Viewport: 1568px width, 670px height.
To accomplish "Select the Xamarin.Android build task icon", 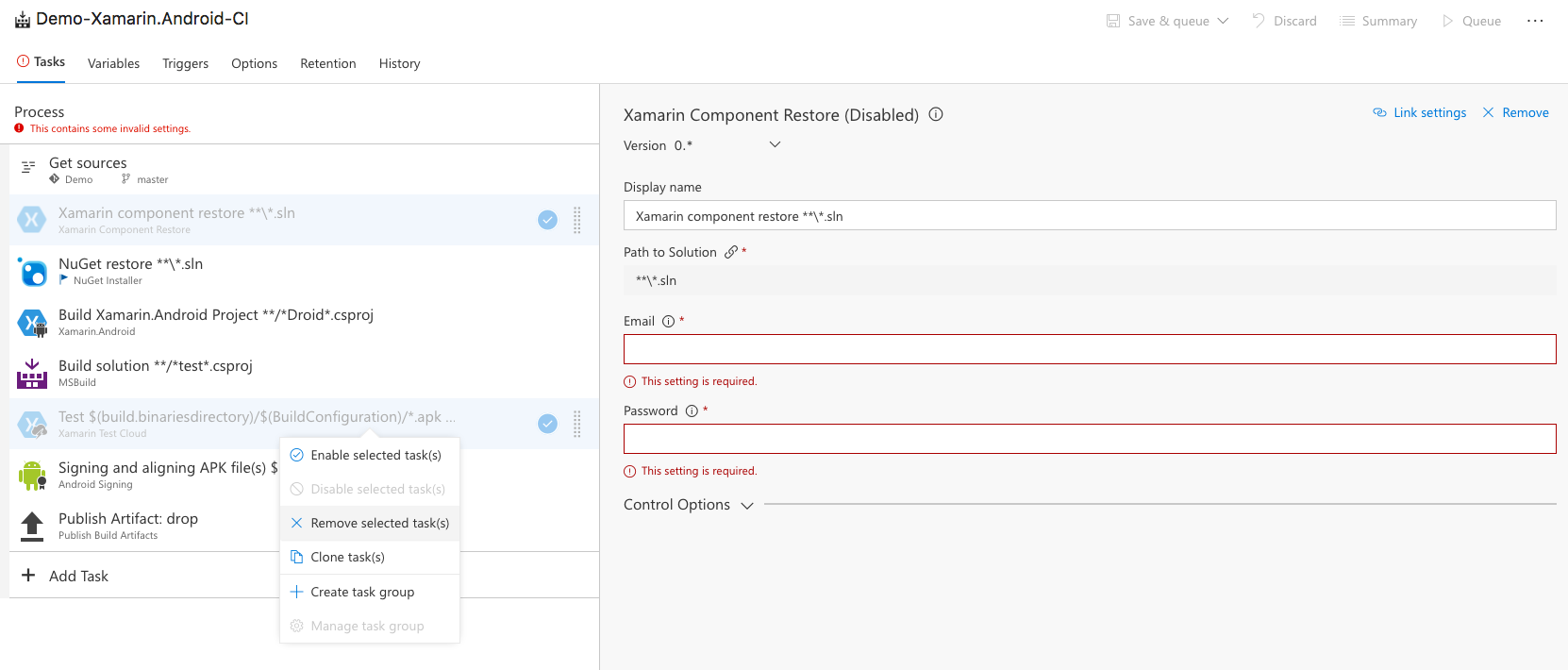I will click(33, 324).
